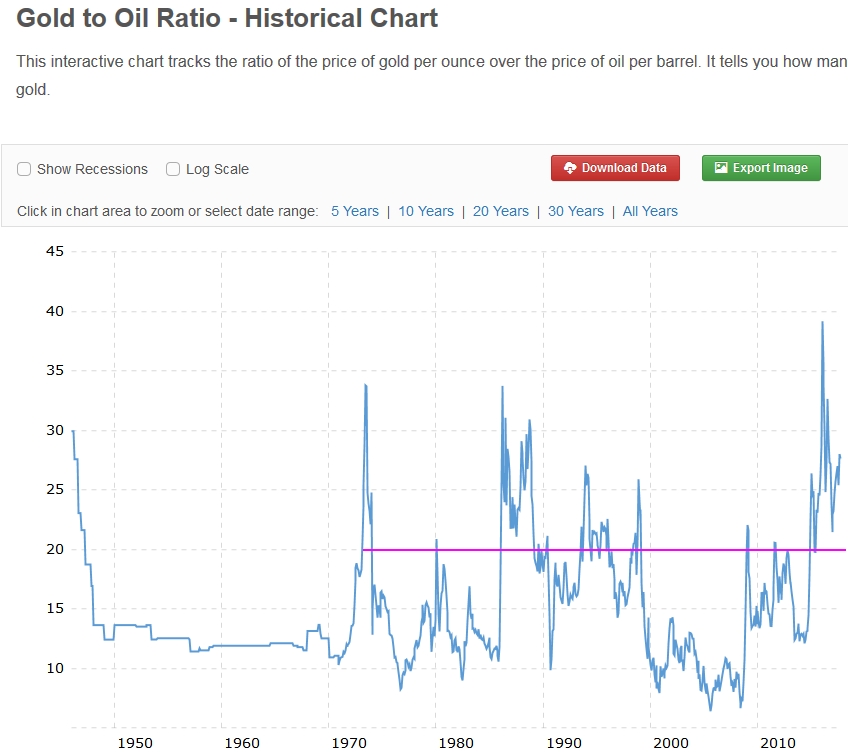Click the 2000 label on the x-axis

671,743
